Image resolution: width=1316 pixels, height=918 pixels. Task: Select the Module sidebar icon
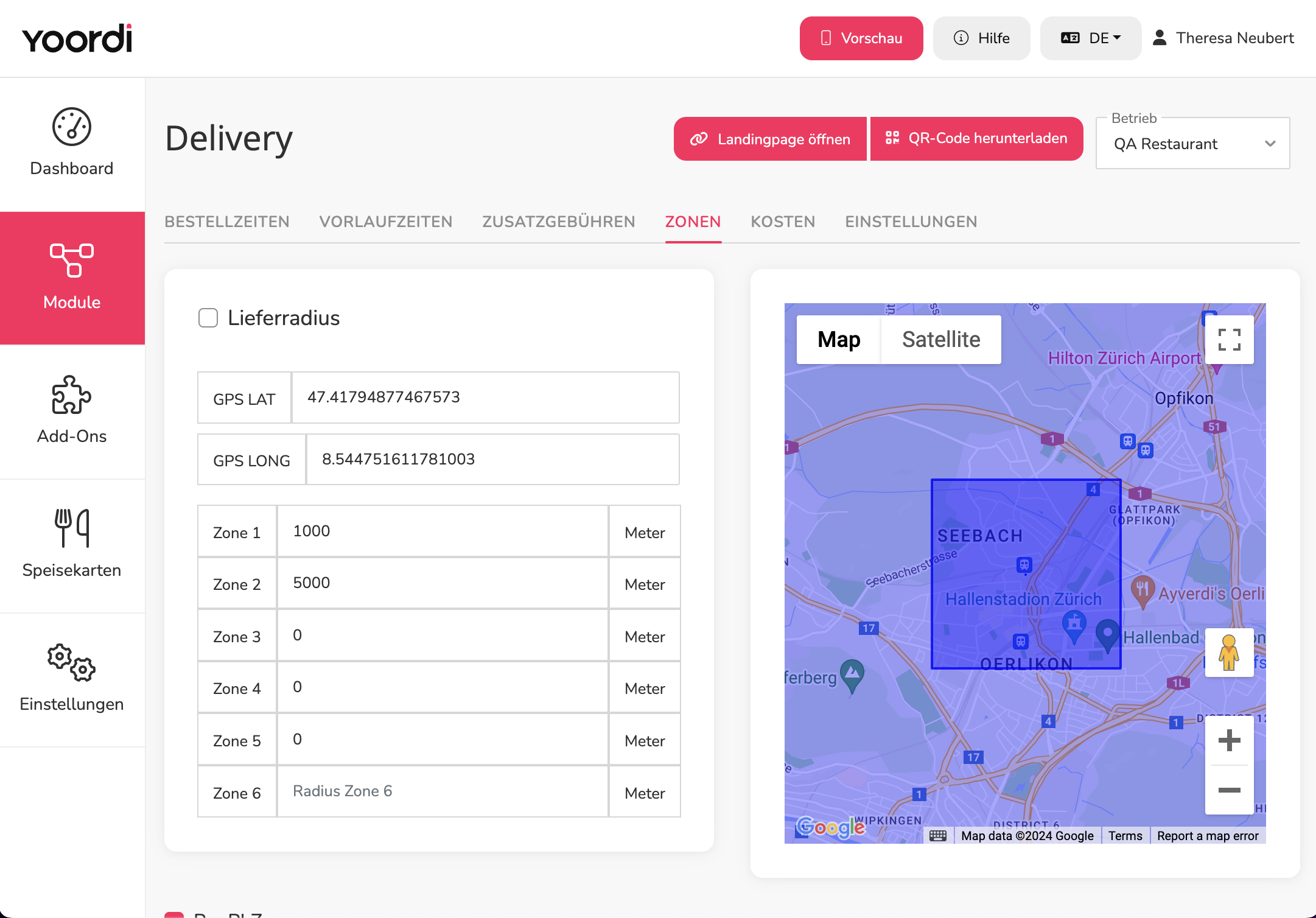pyautogui.click(x=72, y=260)
